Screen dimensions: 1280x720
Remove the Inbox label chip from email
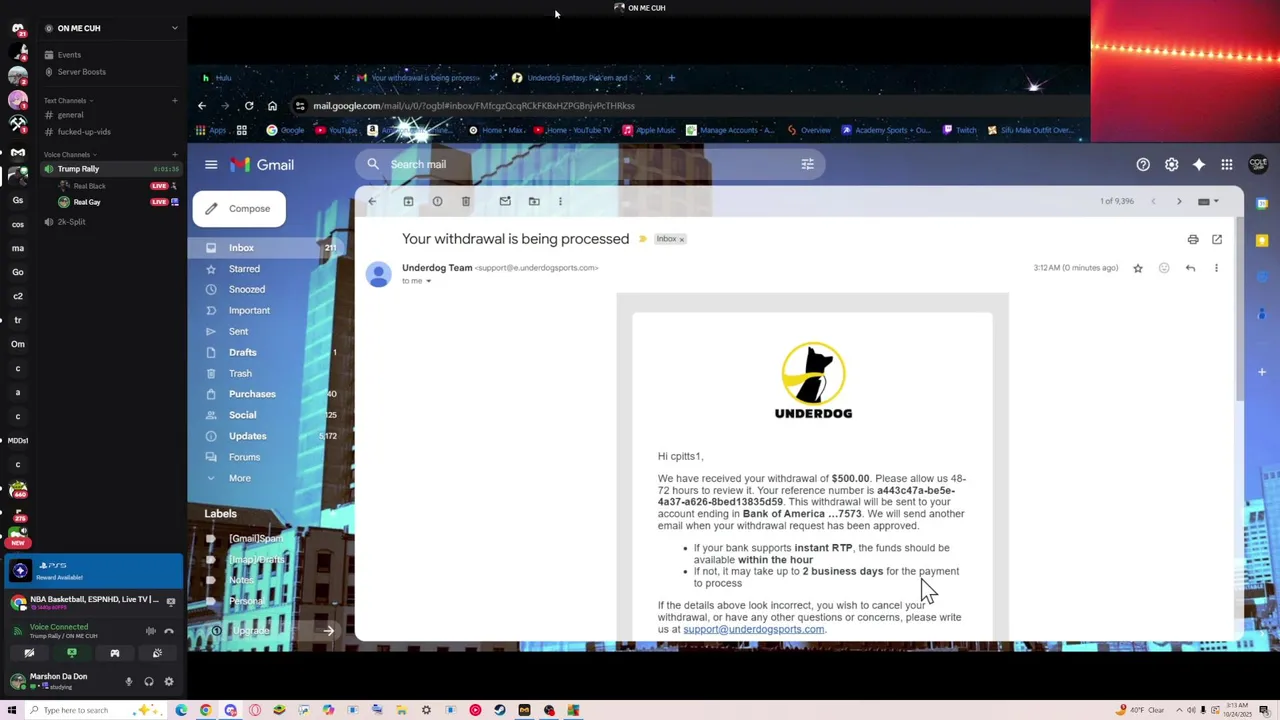point(682,240)
